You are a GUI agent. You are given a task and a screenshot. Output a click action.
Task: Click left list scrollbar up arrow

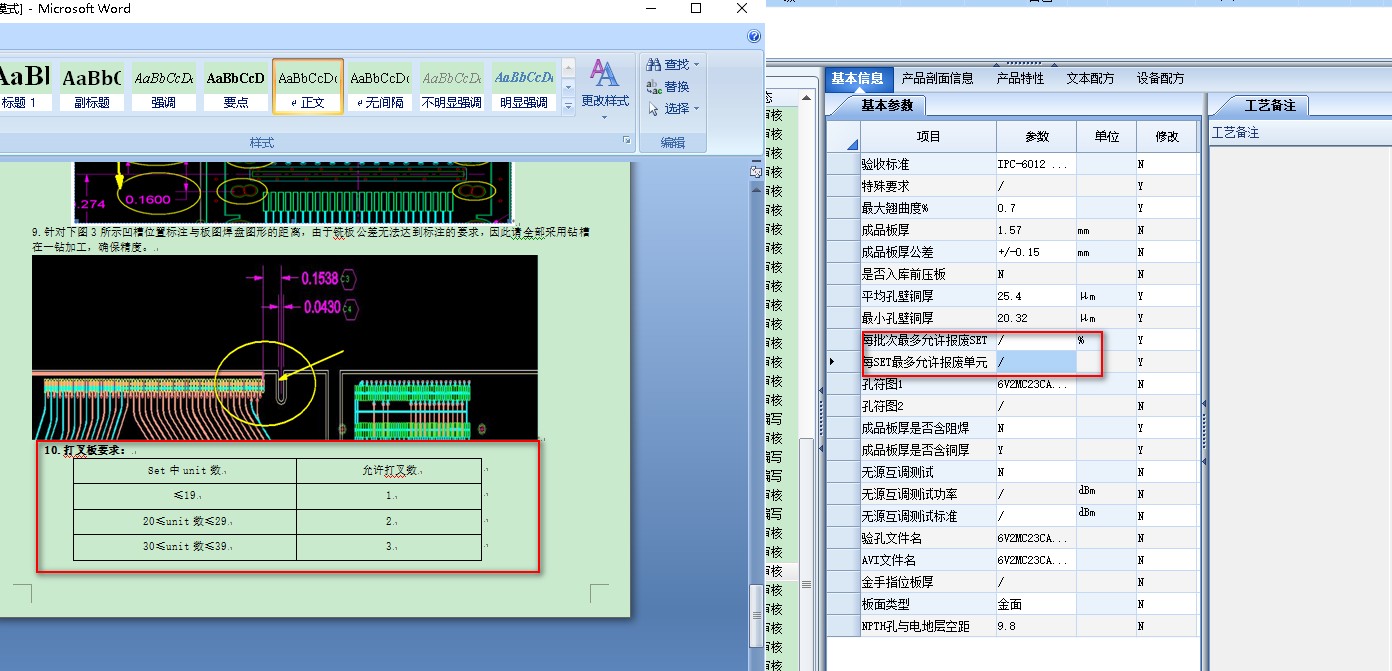coord(805,97)
